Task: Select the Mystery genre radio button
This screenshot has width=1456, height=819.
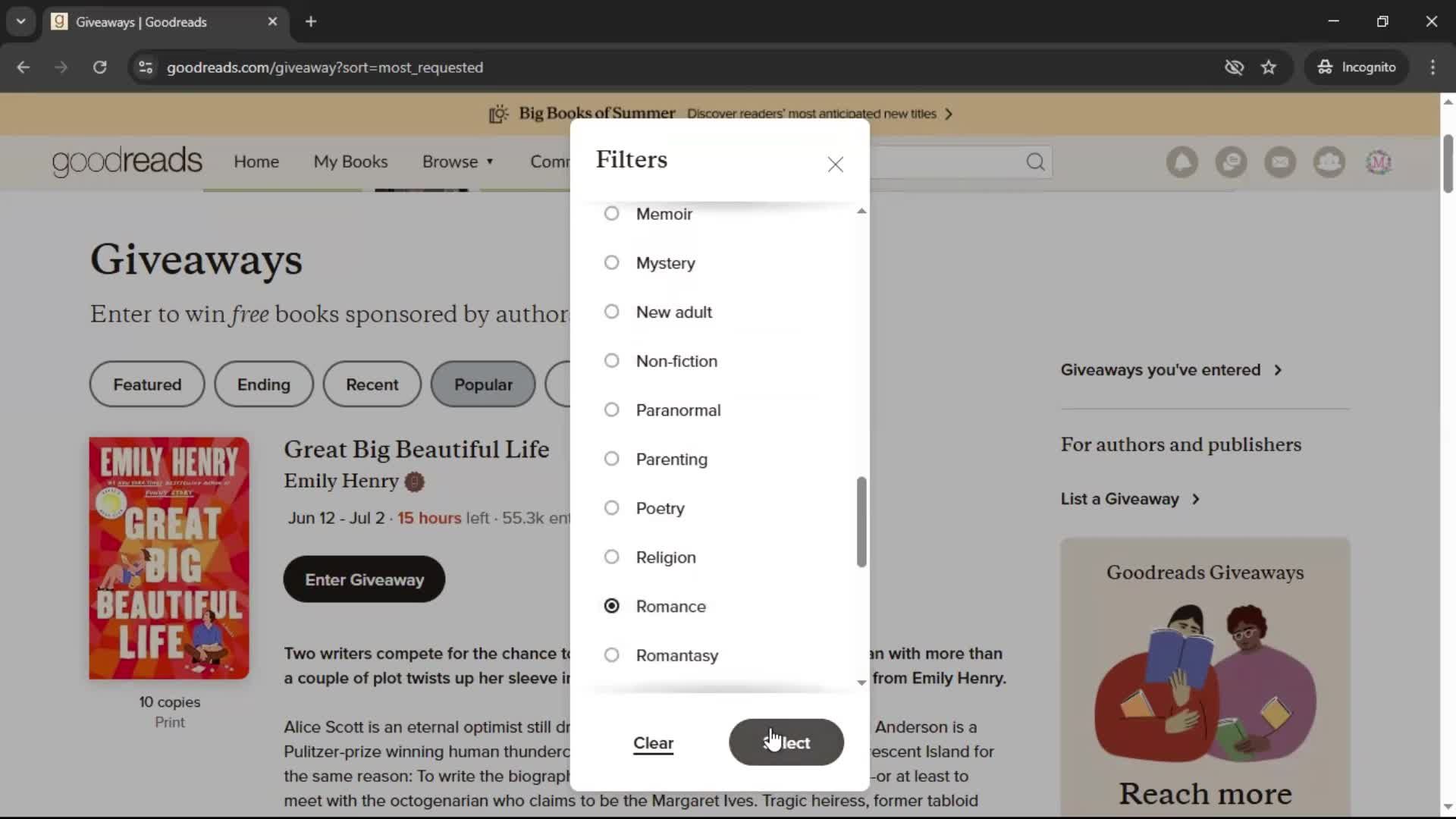Action: [x=611, y=262]
